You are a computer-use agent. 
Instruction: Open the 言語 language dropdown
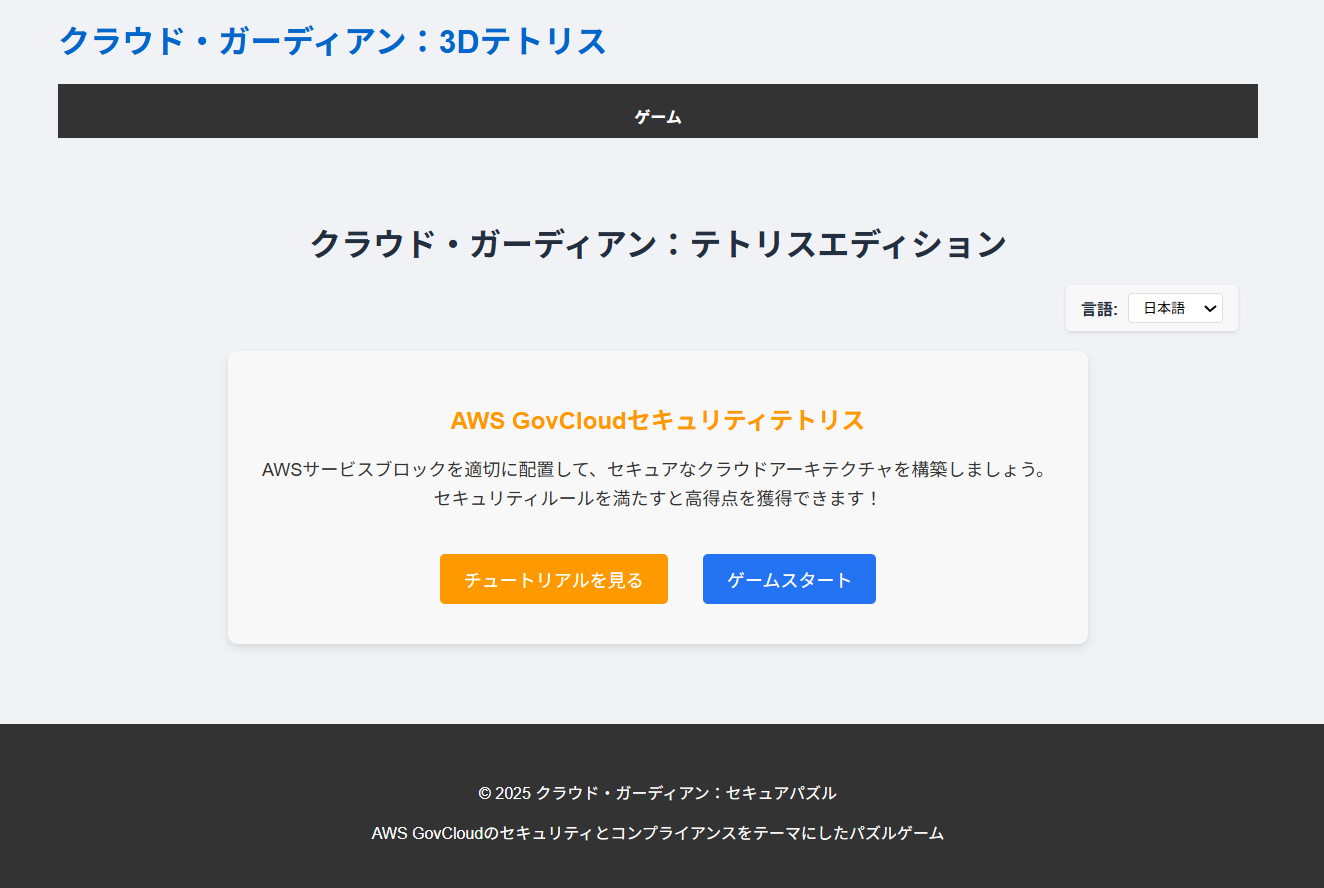tap(1175, 308)
